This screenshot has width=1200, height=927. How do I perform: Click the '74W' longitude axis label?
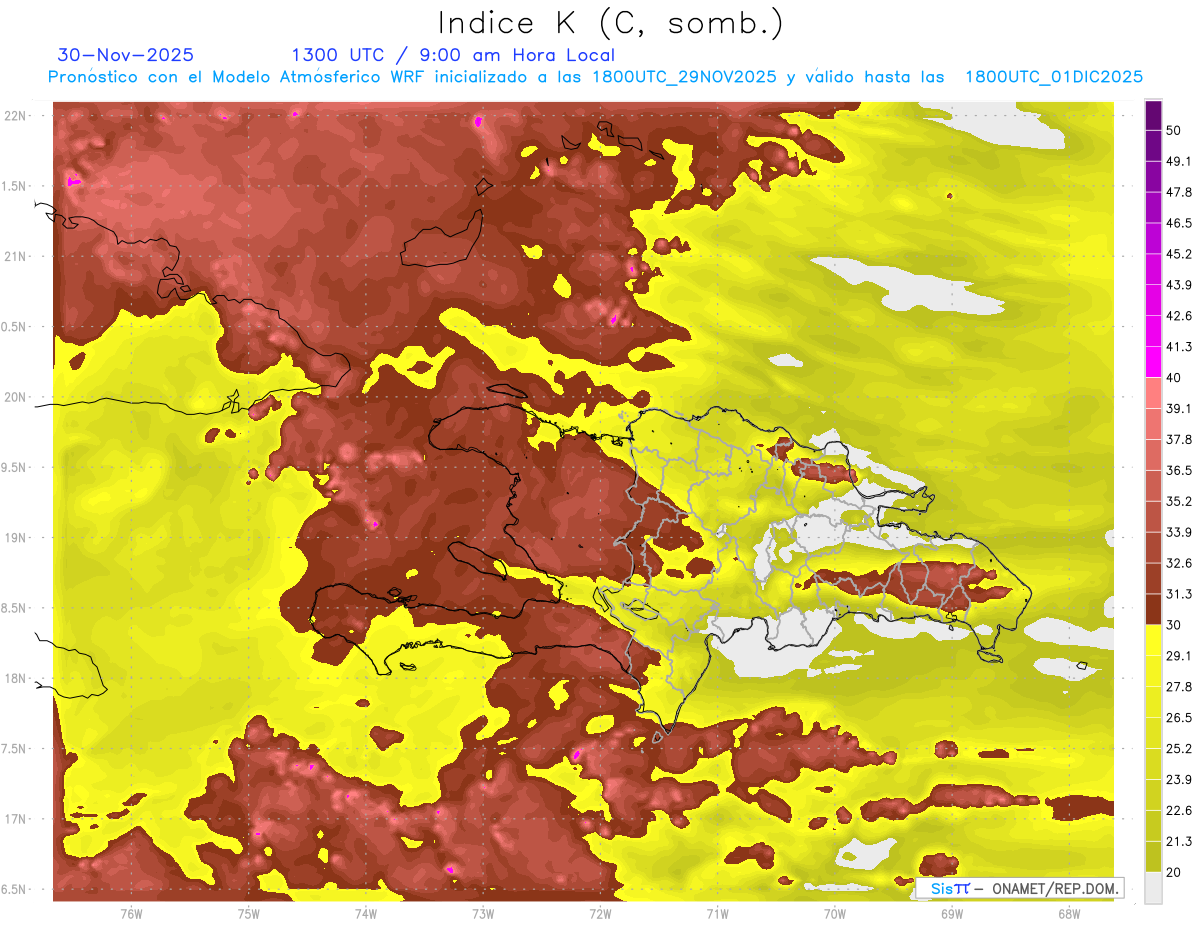(x=366, y=913)
